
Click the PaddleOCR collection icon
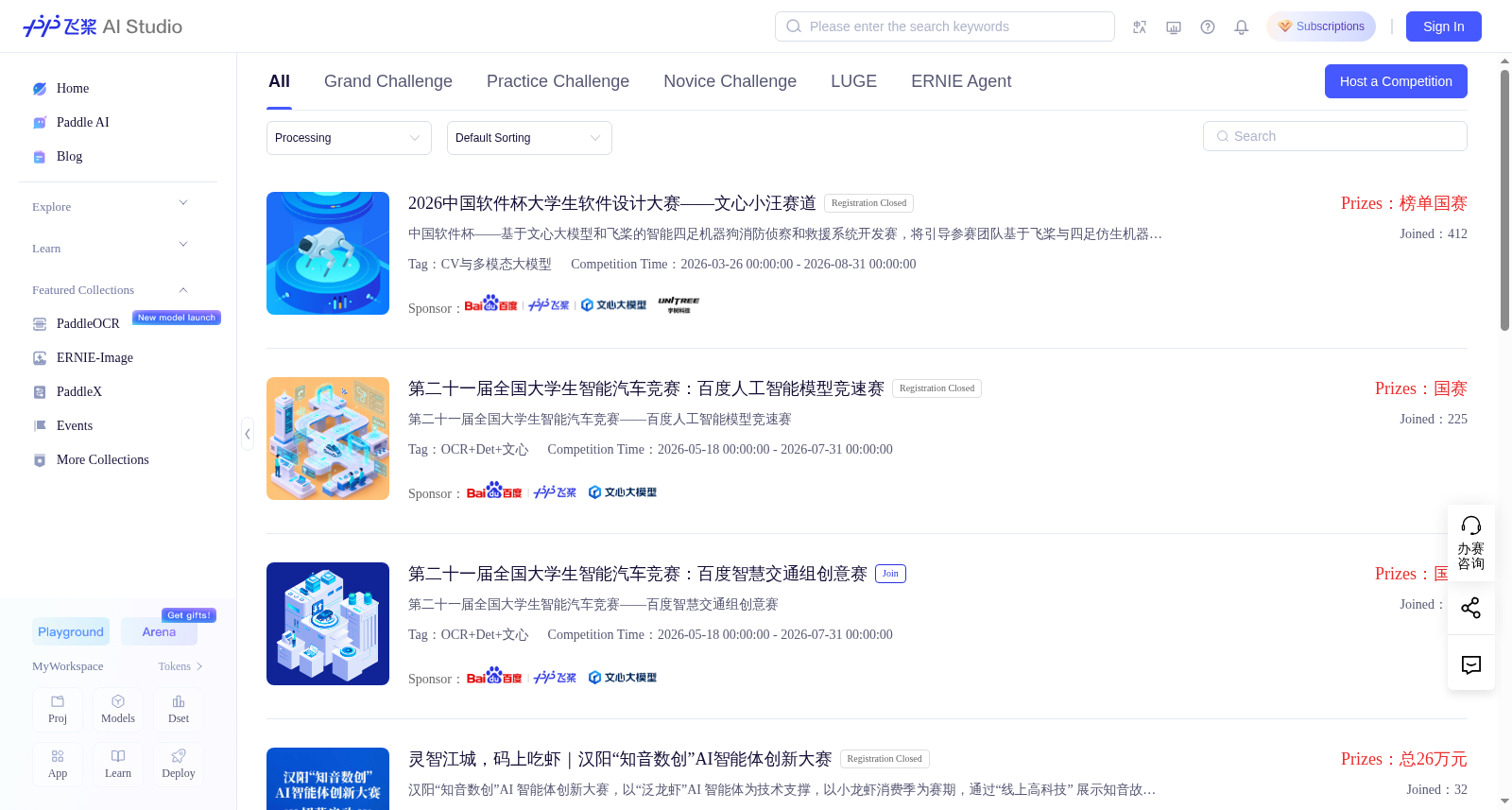click(40, 324)
